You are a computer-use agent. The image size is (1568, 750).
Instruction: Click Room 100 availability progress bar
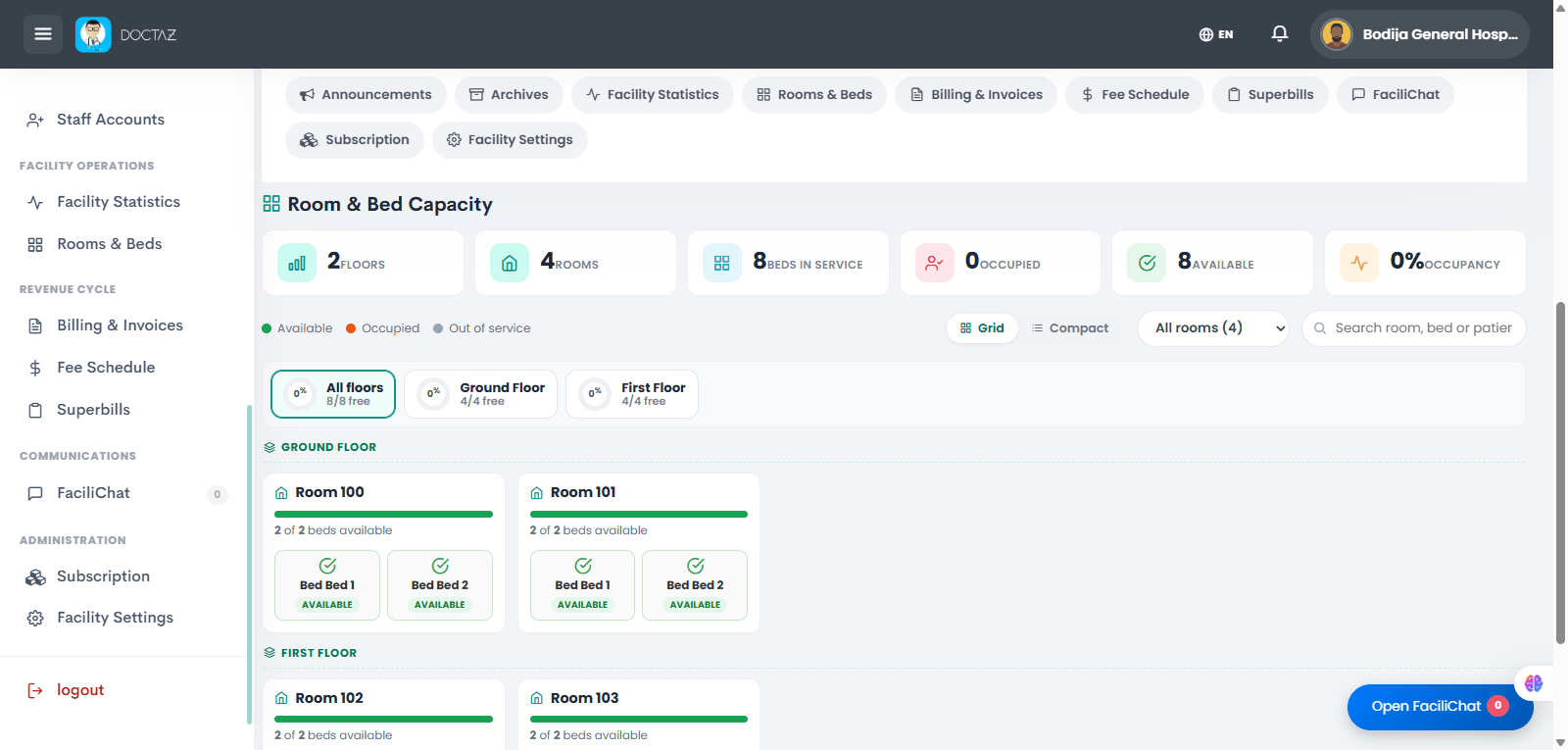(383, 514)
